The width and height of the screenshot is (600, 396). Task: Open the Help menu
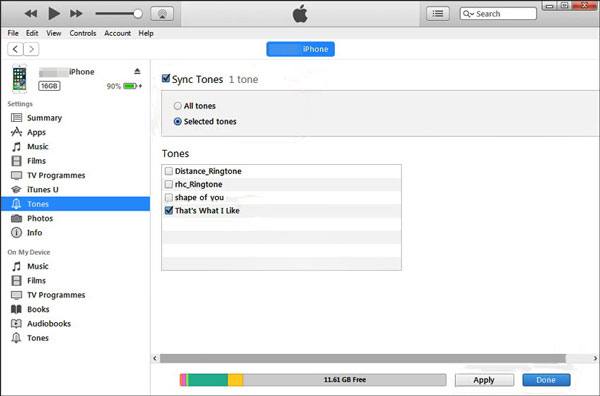pyautogui.click(x=146, y=33)
